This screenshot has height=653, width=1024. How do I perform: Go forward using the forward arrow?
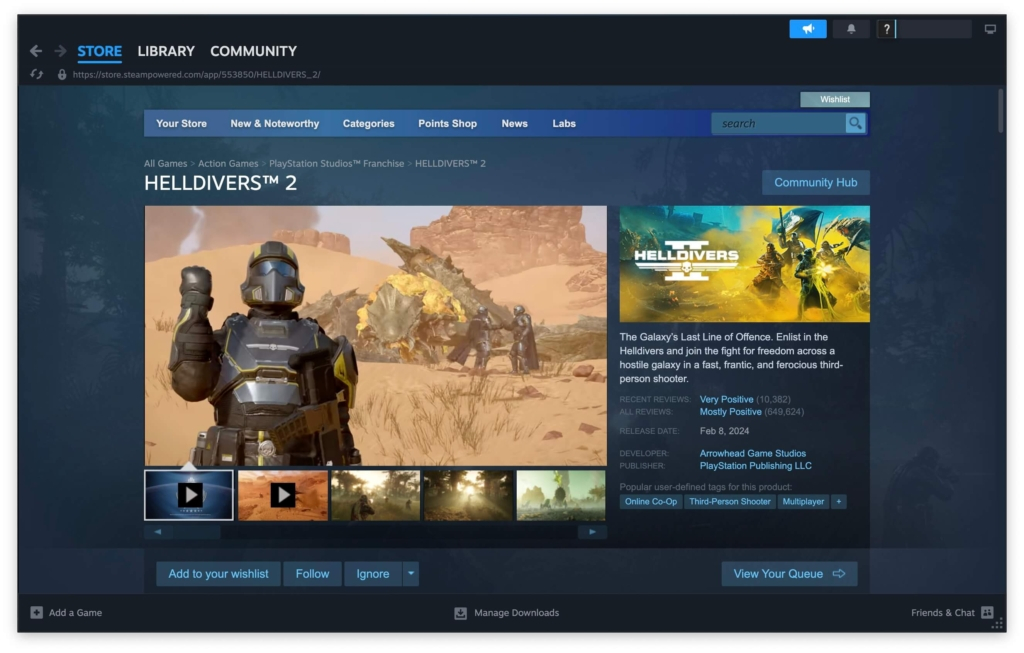60,51
